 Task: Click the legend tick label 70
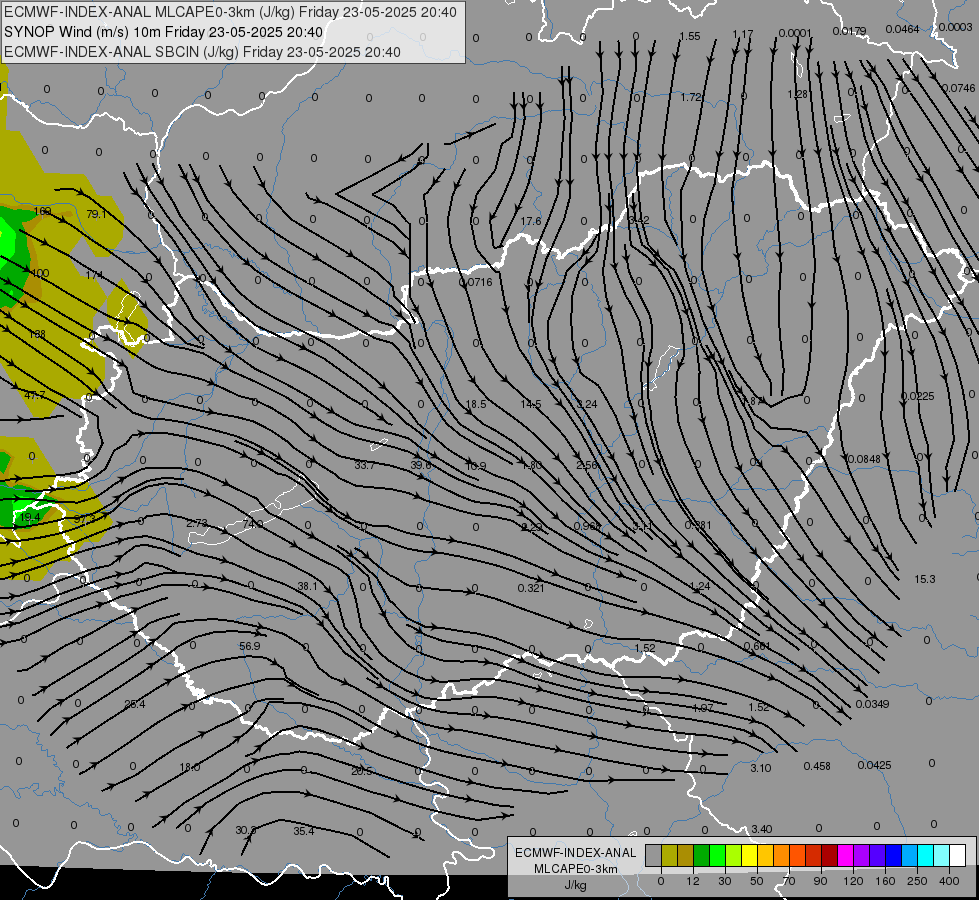(x=789, y=881)
